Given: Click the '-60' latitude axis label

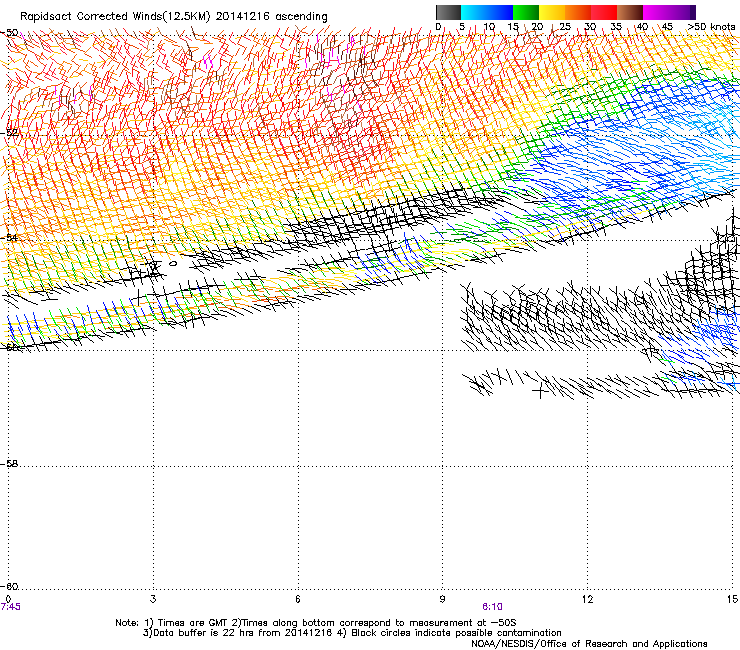Looking at the screenshot, I should tap(9, 587).
